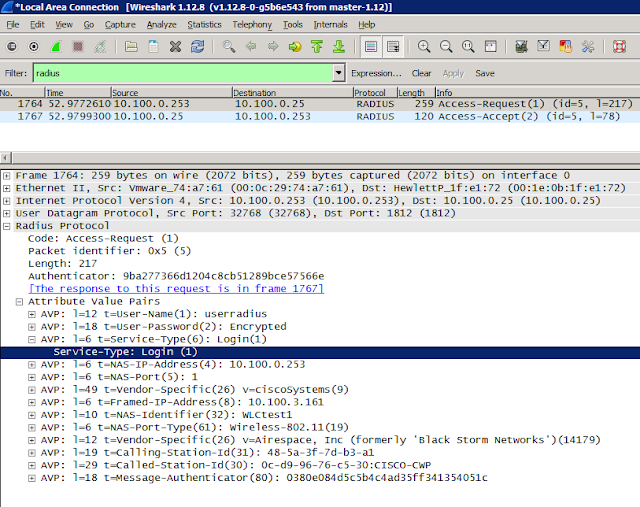The width and height of the screenshot is (640, 507).
Task: Toggle auto scroll in live capture
Action: (393, 47)
